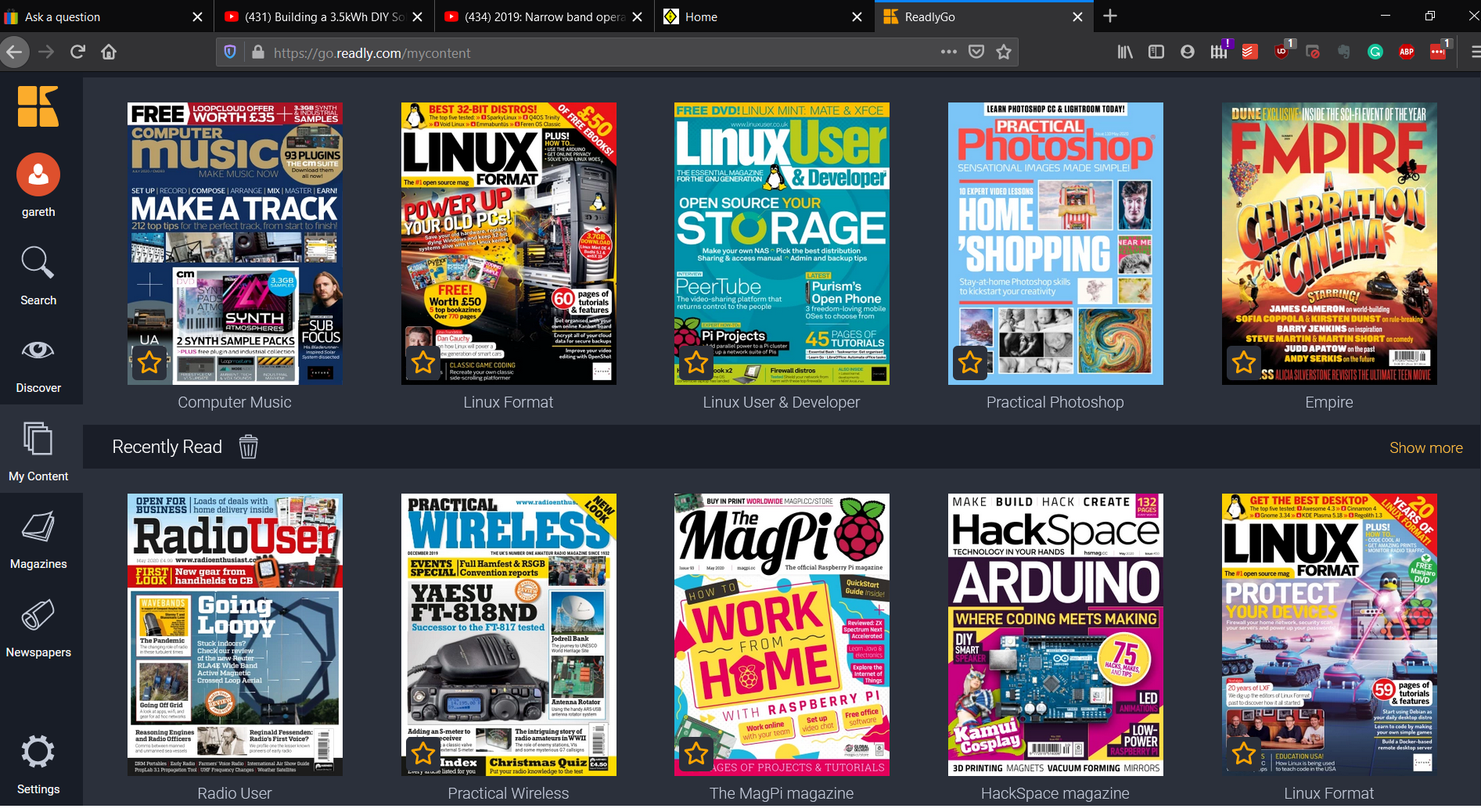The width and height of the screenshot is (1481, 812).
Task: Toggle favorite star on Empire
Action: point(1244,362)
